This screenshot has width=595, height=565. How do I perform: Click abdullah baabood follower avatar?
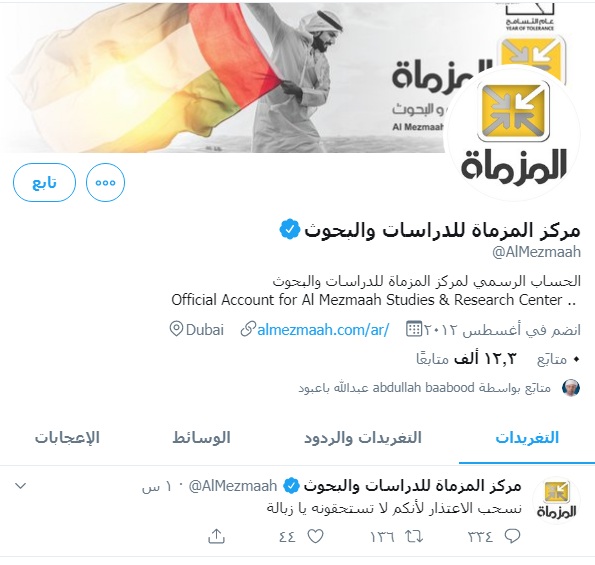(571, 388)
